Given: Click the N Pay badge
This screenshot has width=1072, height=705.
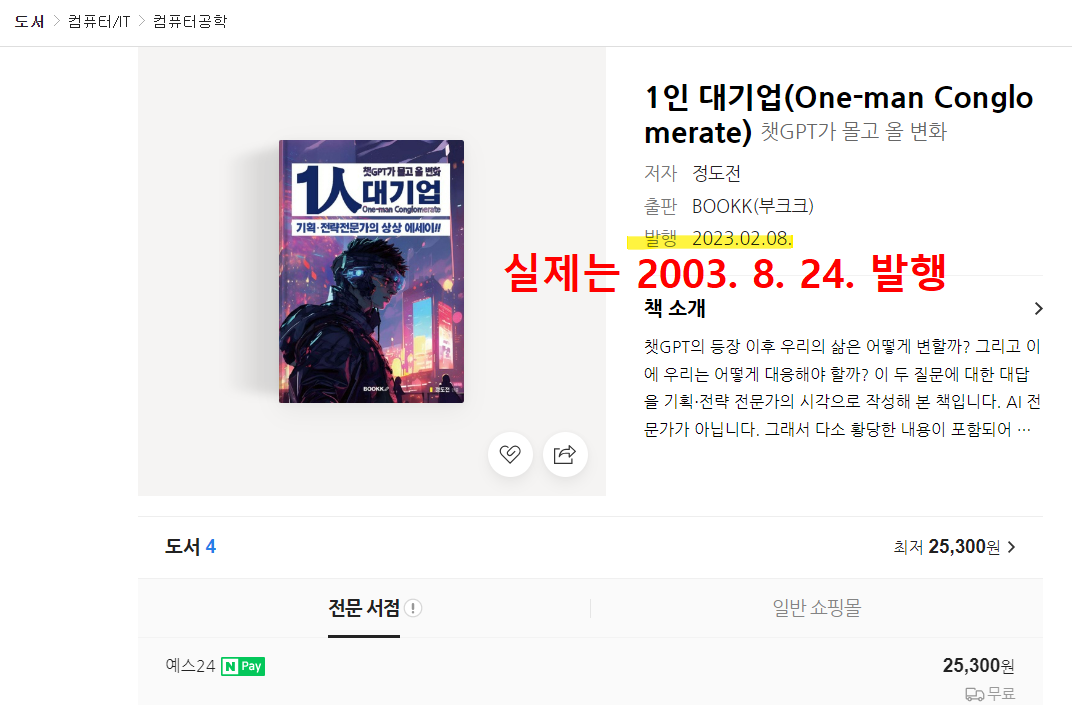Looking at the screenshot, I should [x=243, y=666].
